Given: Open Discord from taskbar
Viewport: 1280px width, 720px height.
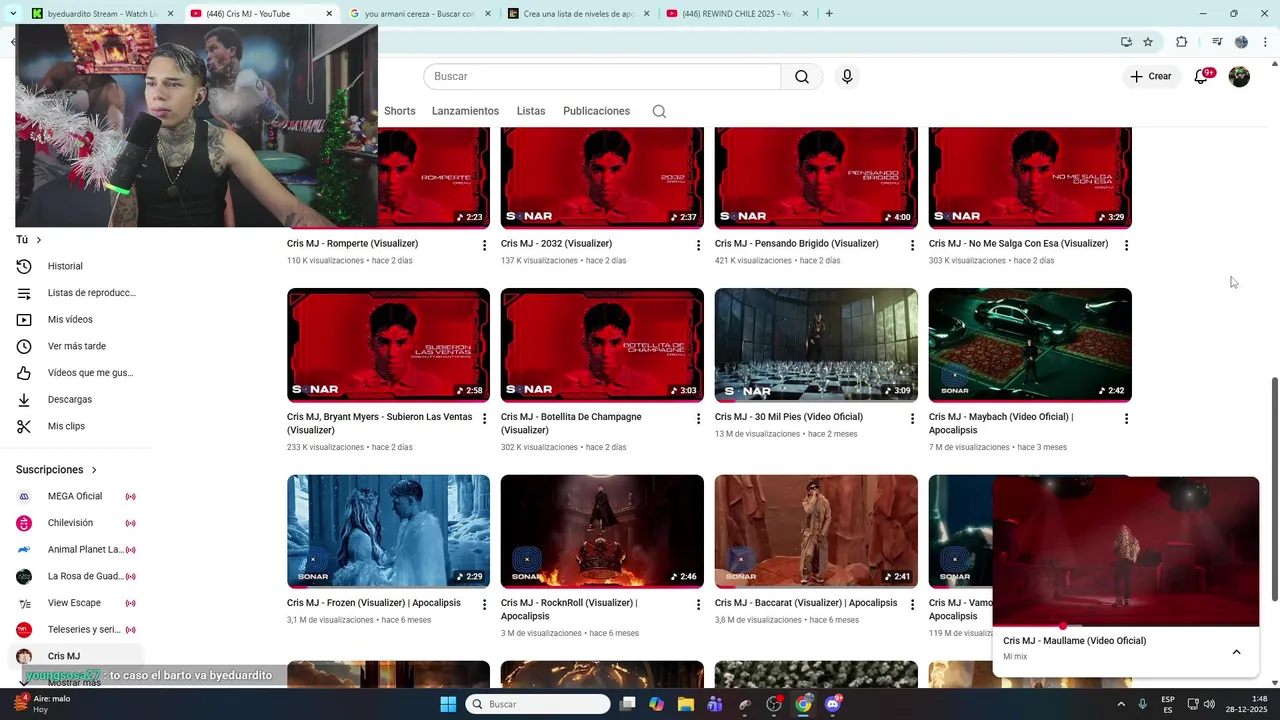Looking at the screenshot, I should click(x=833, y=704).
